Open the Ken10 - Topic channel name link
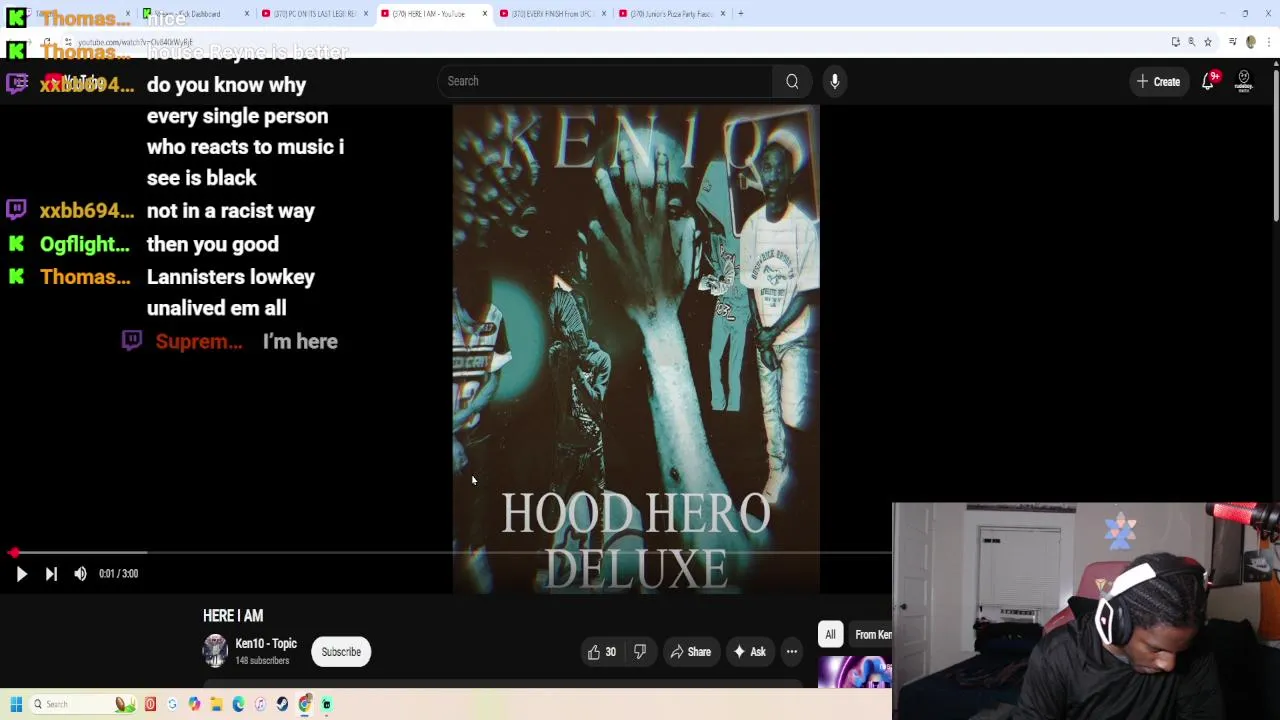1280x720 pixels. (266, 644)
